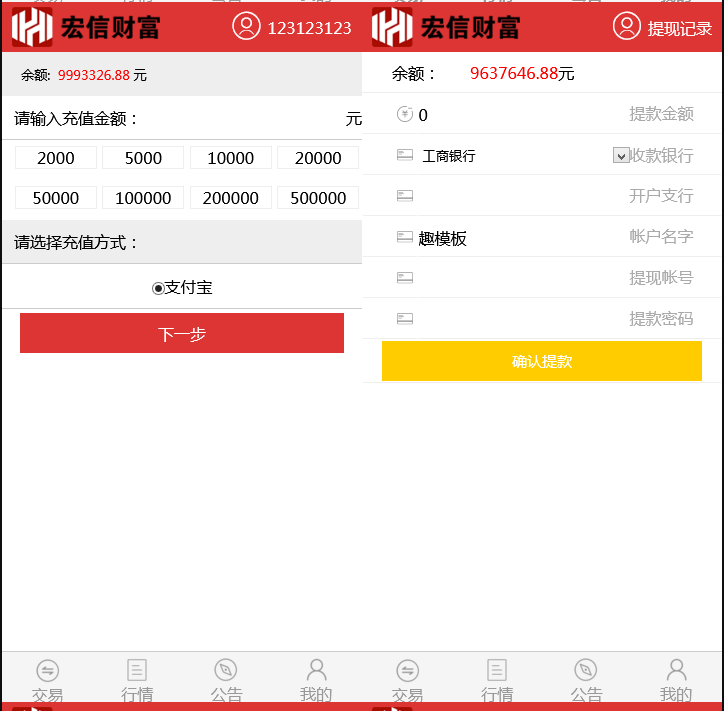Click the profile icon next to 提现记录
The image size is (724, 711).
point(627,27)
